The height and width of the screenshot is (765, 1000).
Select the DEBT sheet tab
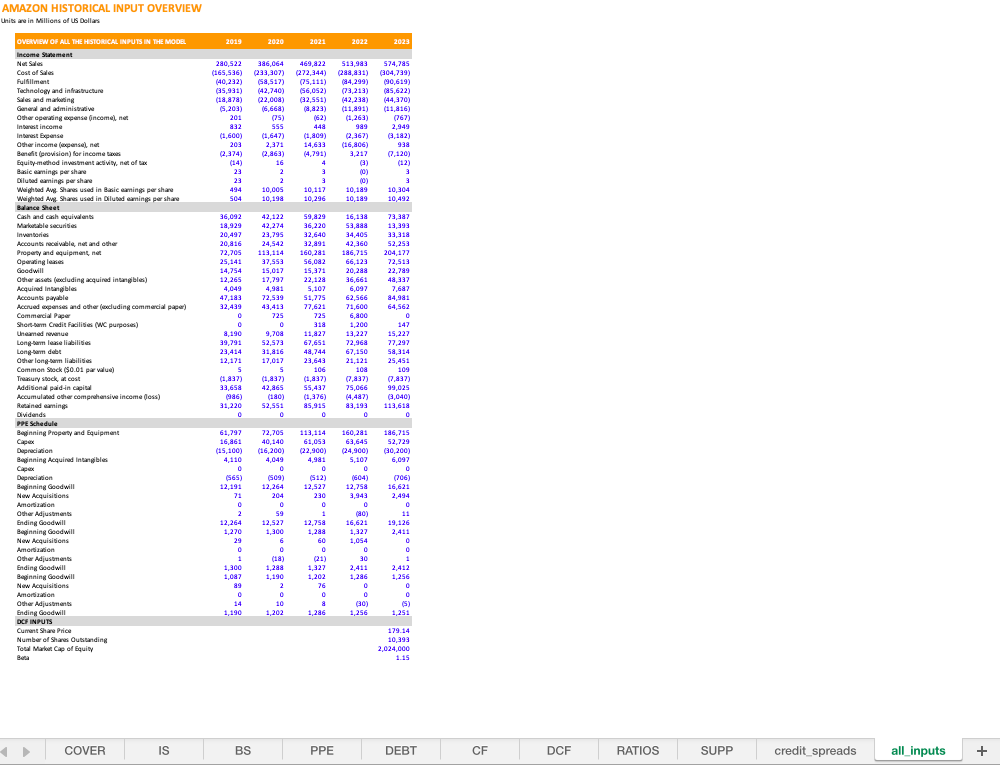pyautogui.click(x=401, y=750)
